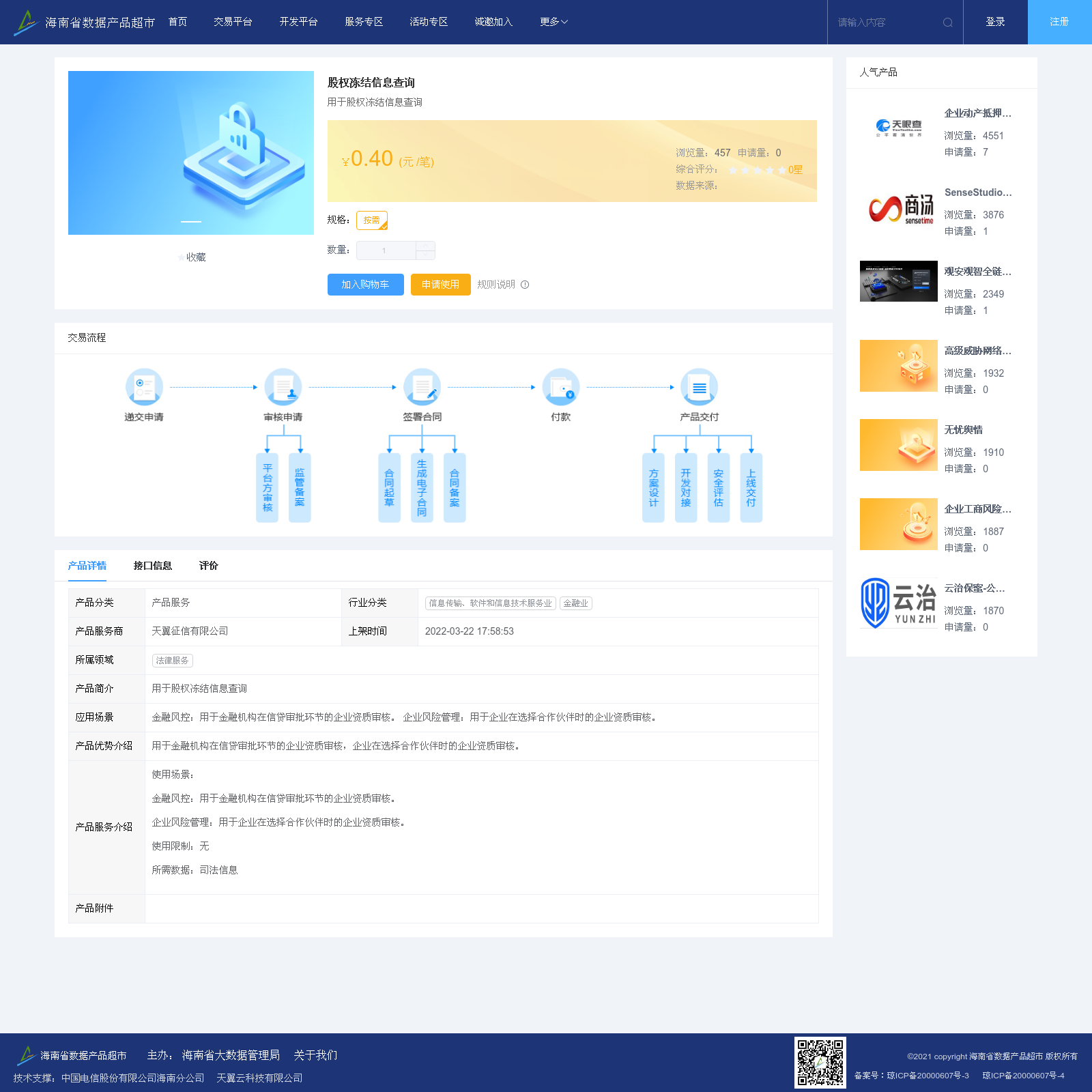The width and height of the screenshot is (1092, 1092).
Task: Increase quantity with up stepper
Action: [x=426, y=246]
